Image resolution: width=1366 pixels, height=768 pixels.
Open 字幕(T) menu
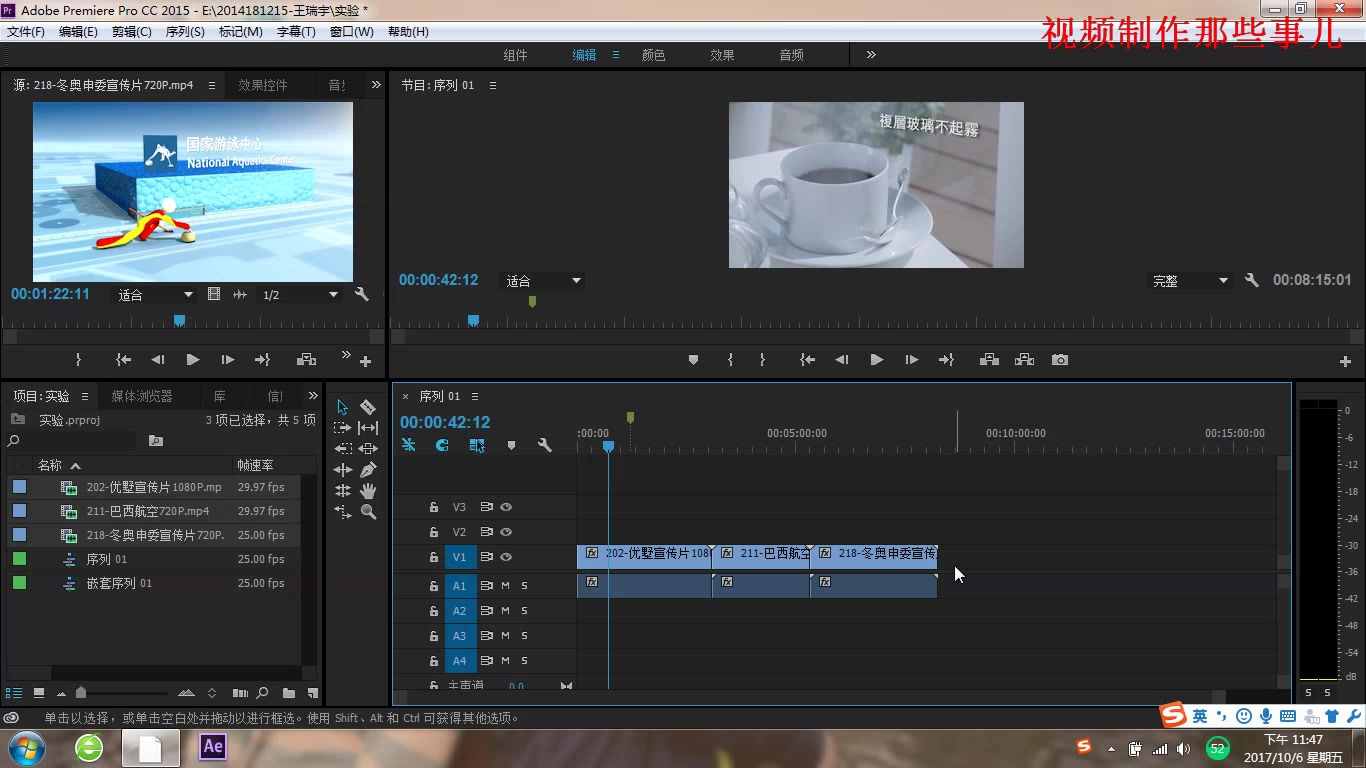click(x=296, y=32)
